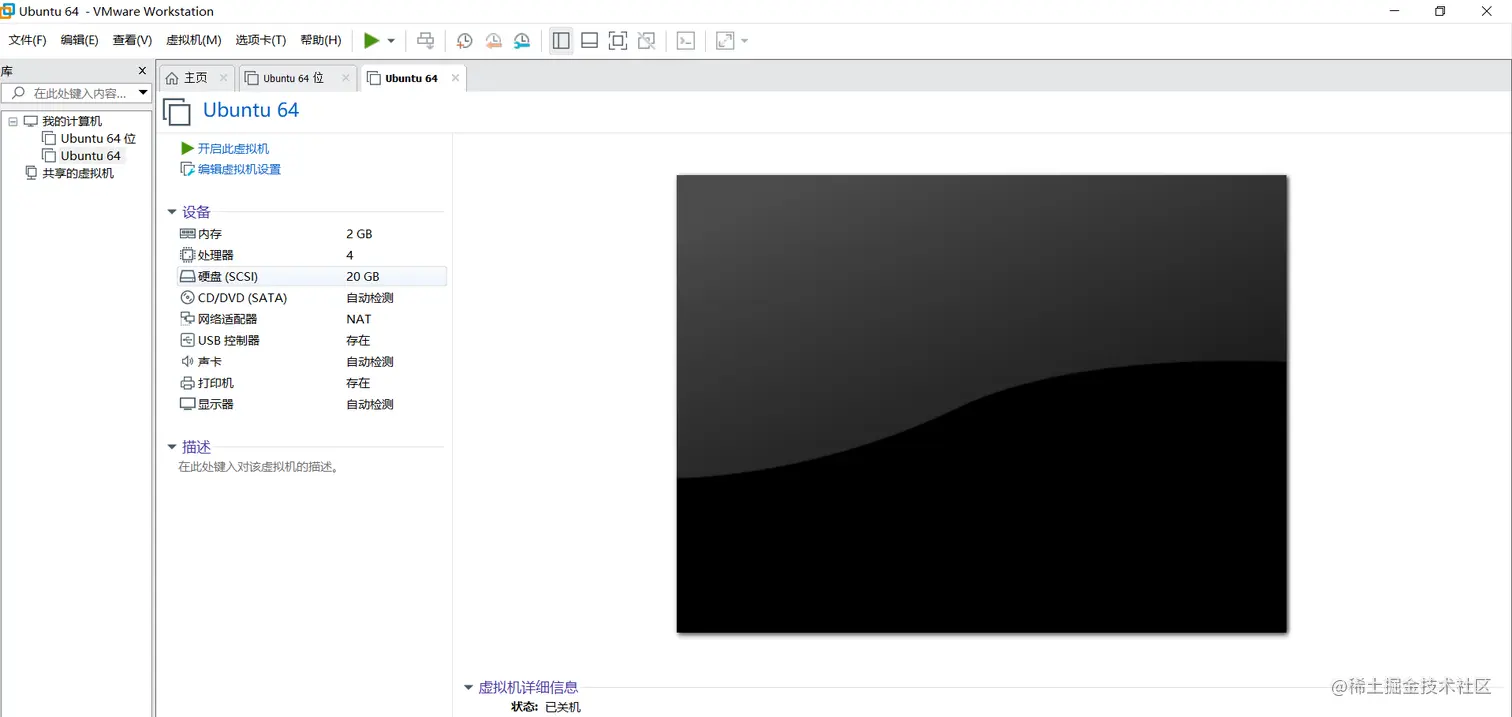
Task: Open the 编辑(E) menu
Action: pyautogui.click(x=79, y=40)
